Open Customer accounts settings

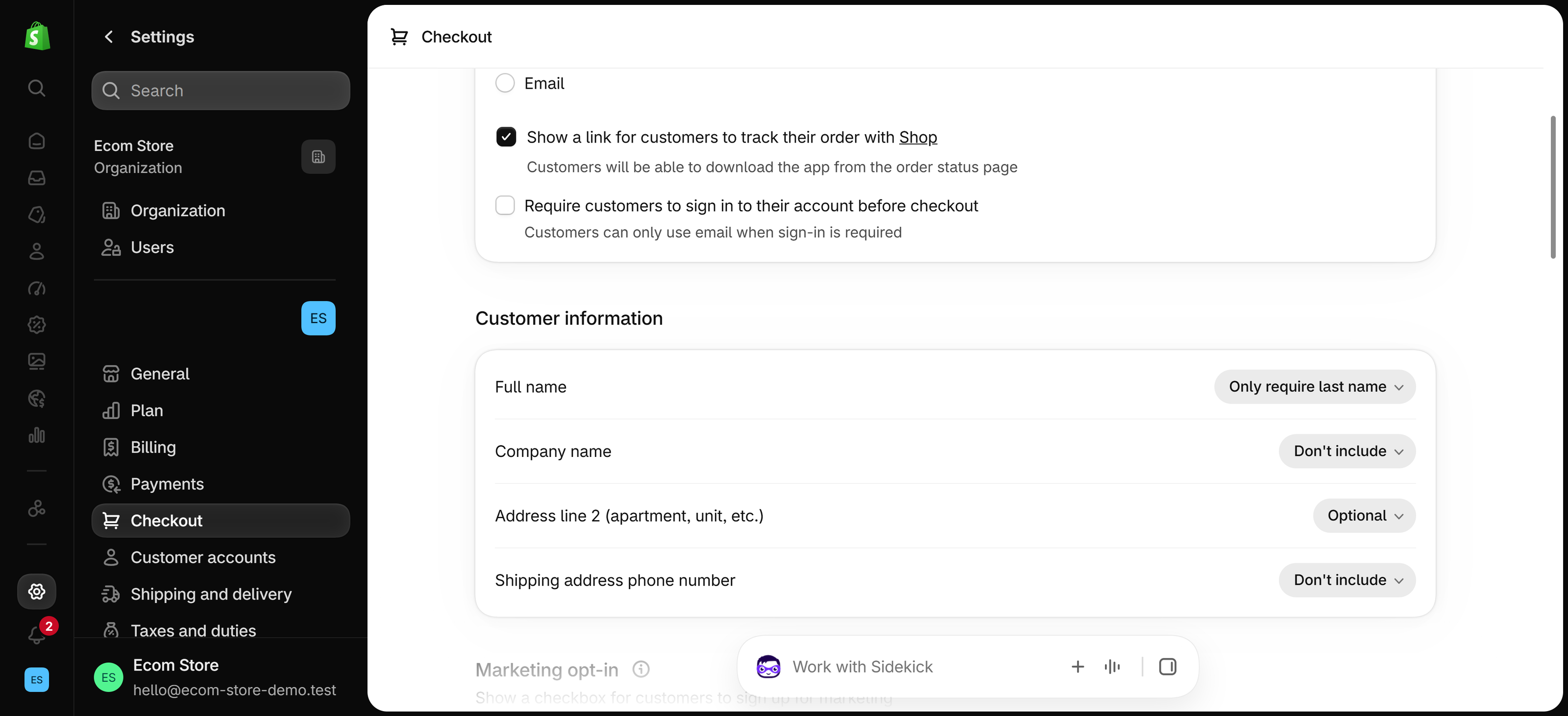[220, 558]
